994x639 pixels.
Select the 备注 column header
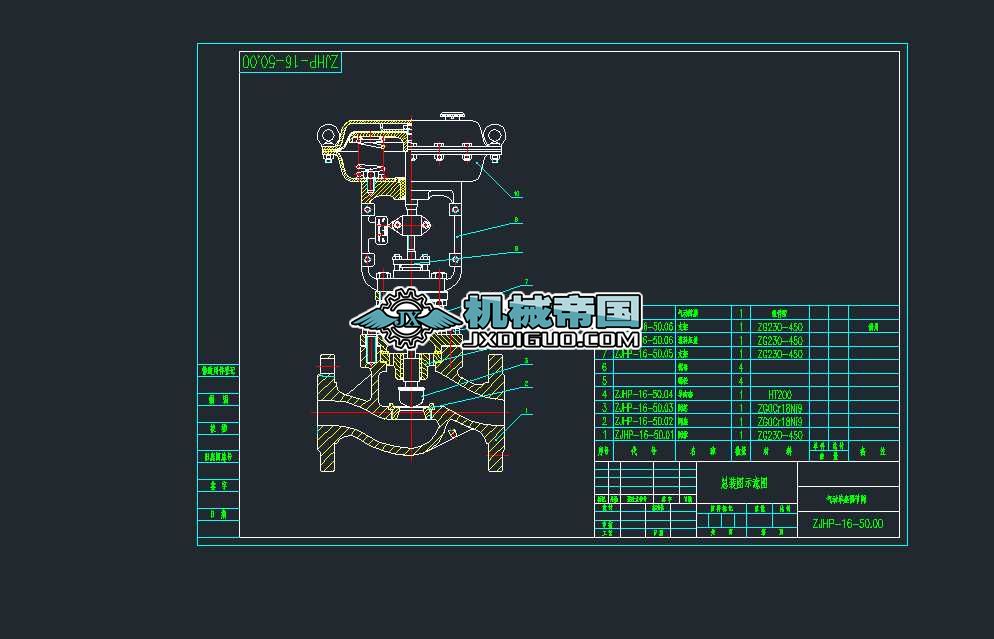click(873, 451)
